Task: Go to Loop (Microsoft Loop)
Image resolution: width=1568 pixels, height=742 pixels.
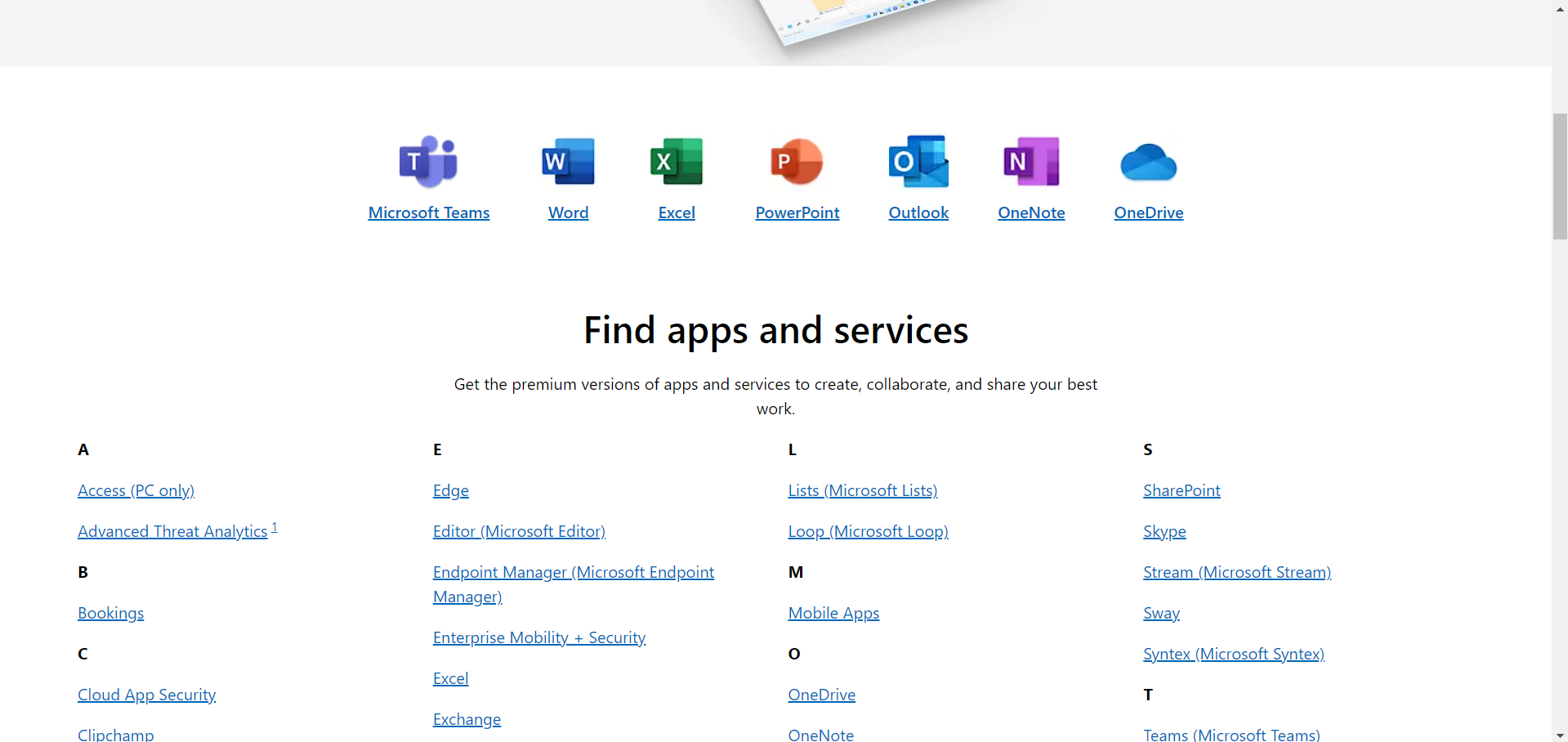Action: click(868, 531)
